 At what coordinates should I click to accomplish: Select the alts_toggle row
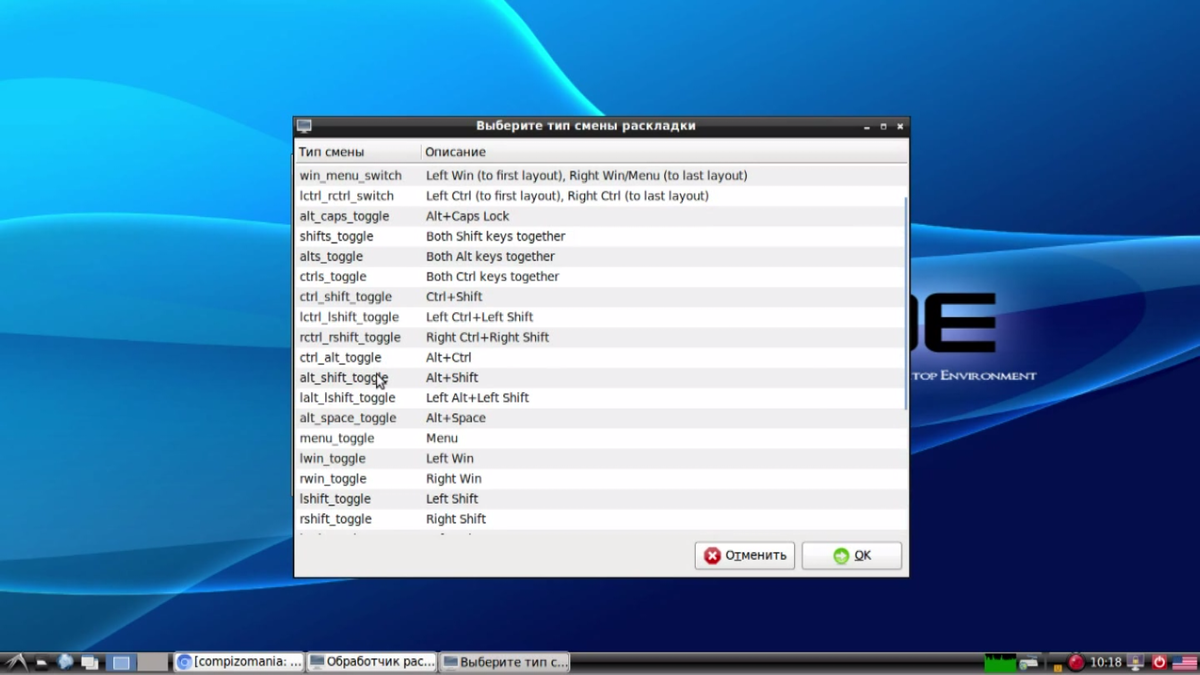600,256
